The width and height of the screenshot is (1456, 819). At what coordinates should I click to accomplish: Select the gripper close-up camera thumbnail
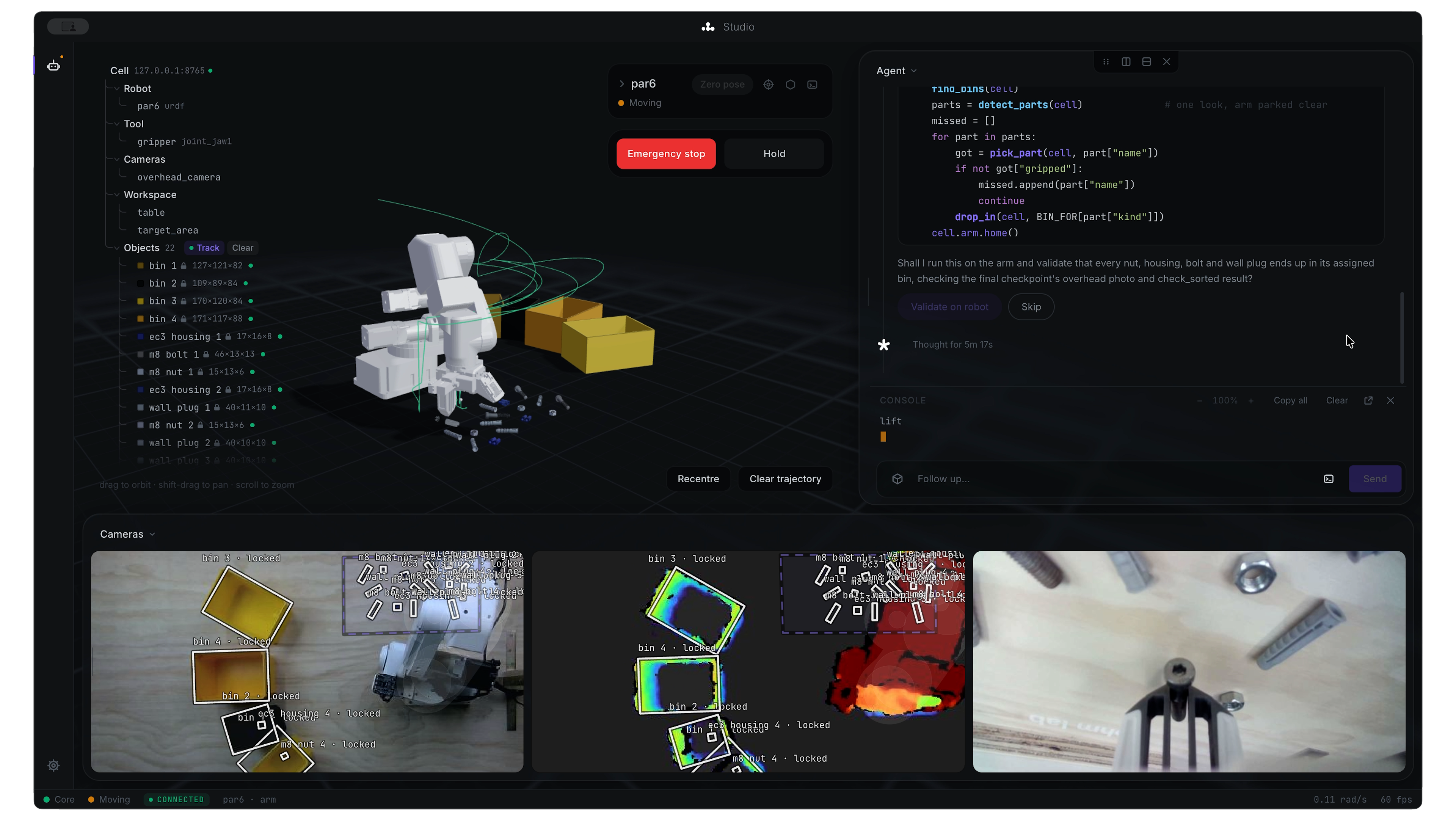click(1189, 661)
